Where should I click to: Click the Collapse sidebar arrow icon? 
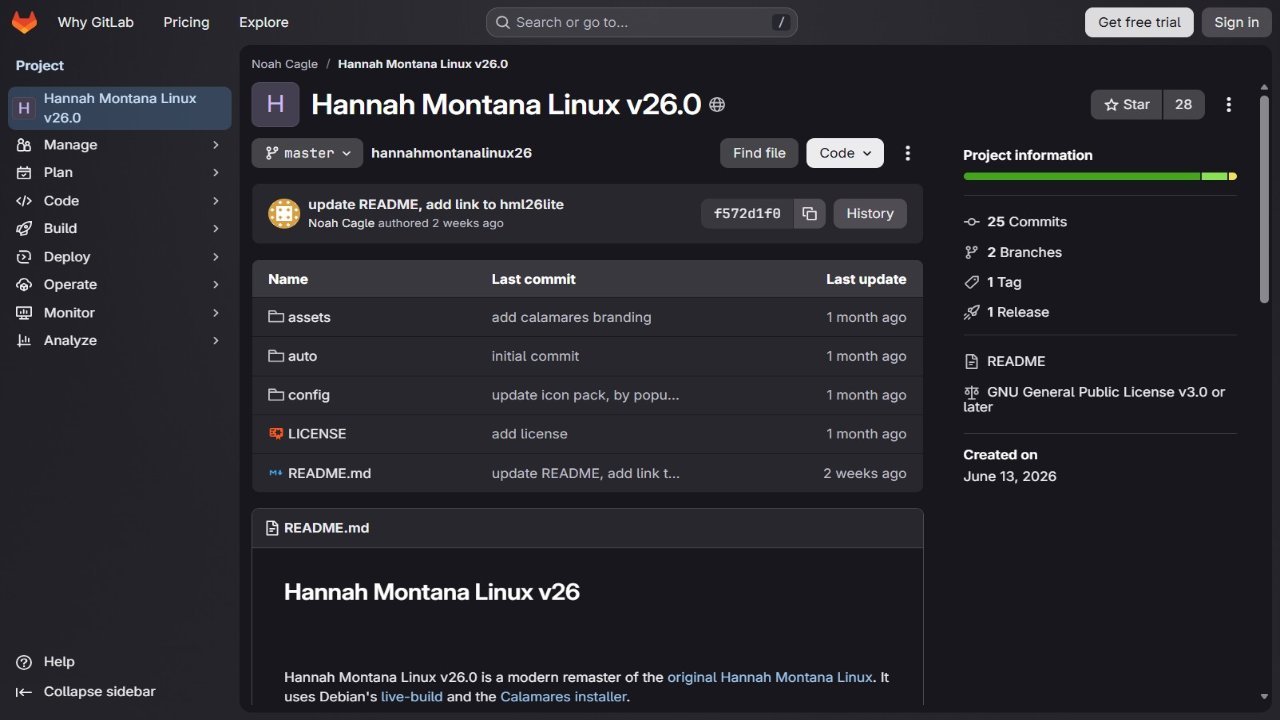pyautogui.click(x=24, y=692)
